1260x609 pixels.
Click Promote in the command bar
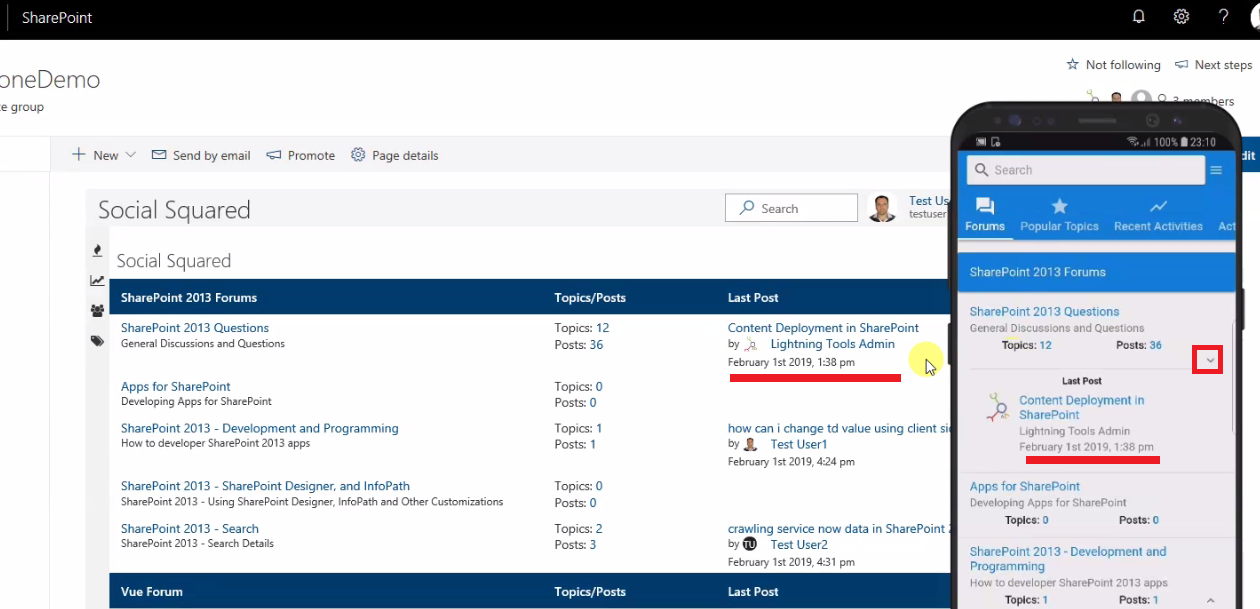click(301, 155)
